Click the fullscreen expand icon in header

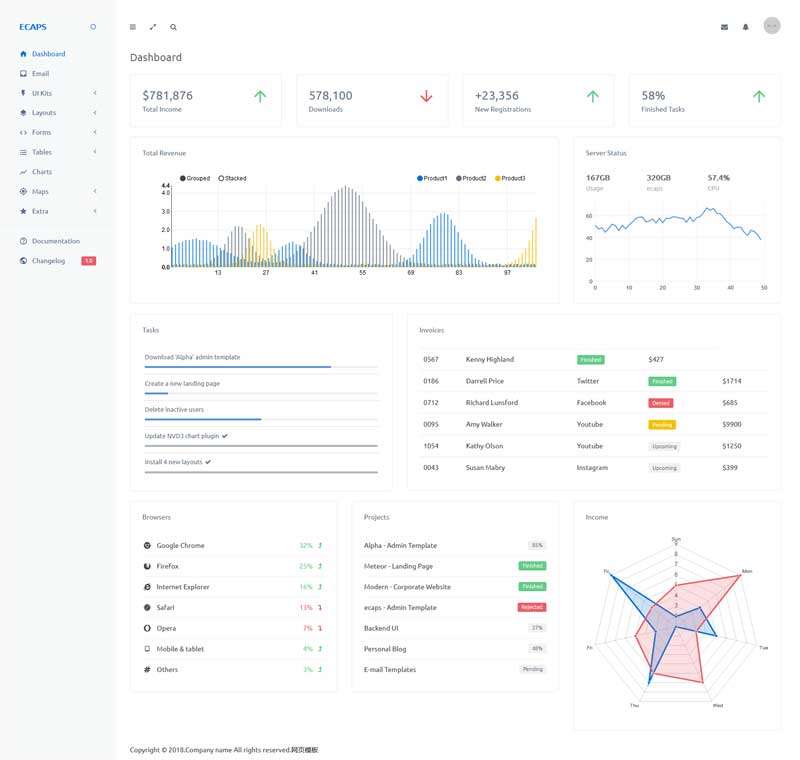(x=153, y=27)
